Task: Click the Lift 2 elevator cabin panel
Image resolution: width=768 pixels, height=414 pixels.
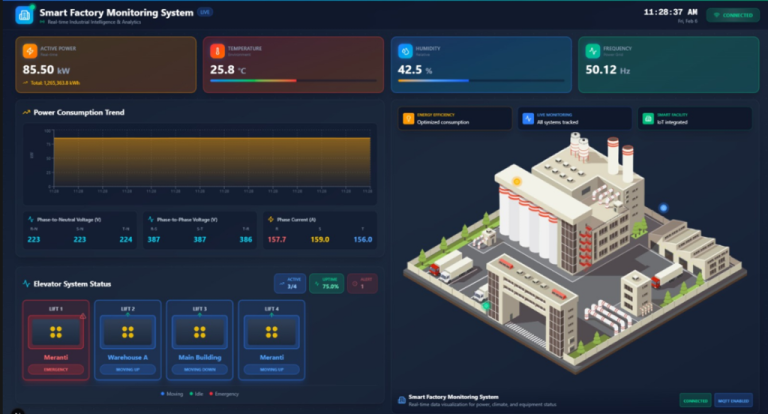Action: pyautogui.click(x=128, y=332)
